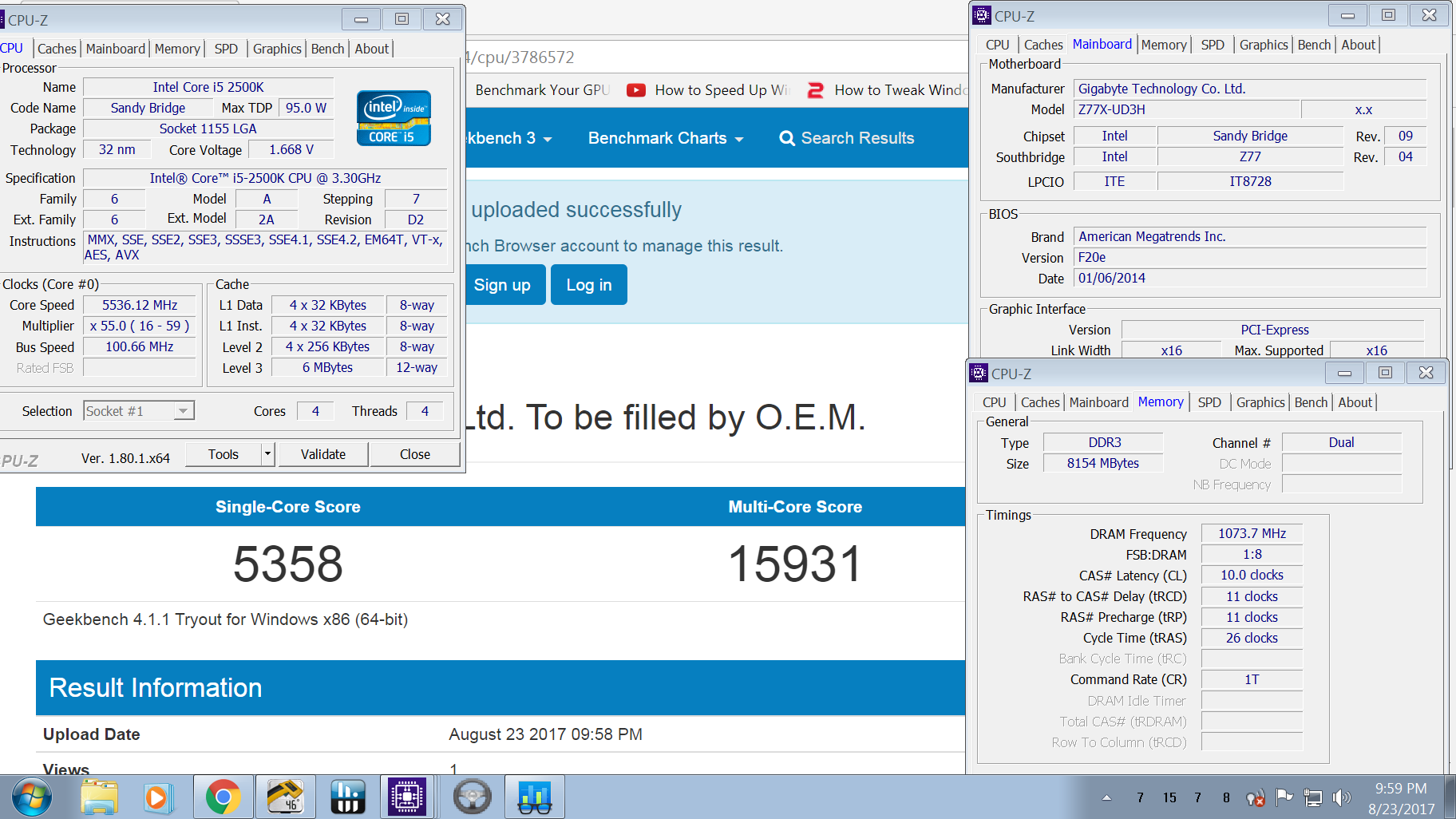Open Bench tab in the Memory CPU-Z window
This screenshot has height=819, width=1456.
1311,403
